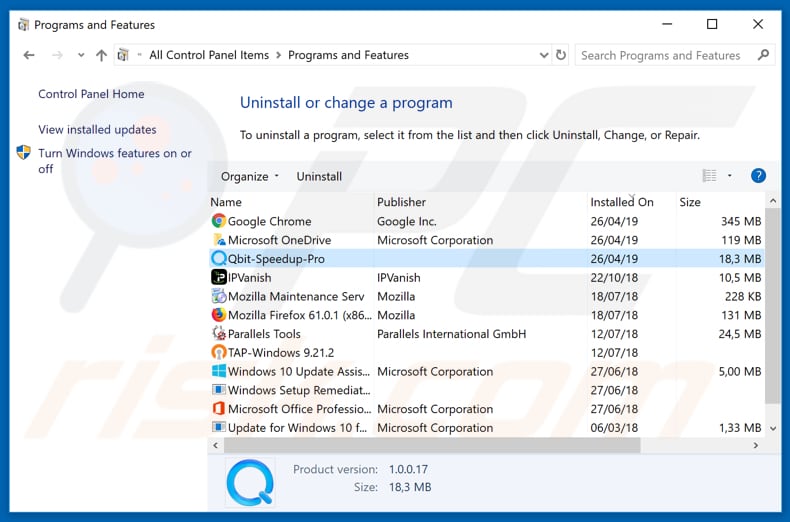Expand the chevron after All Control Panel Items

278,55
